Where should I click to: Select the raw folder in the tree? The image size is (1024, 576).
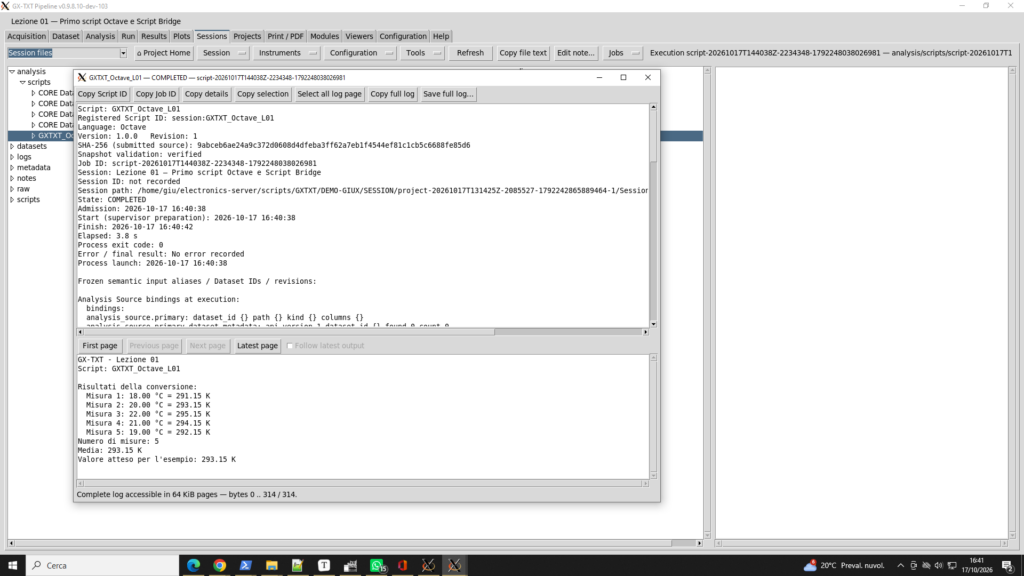click(x=24, y=189)
